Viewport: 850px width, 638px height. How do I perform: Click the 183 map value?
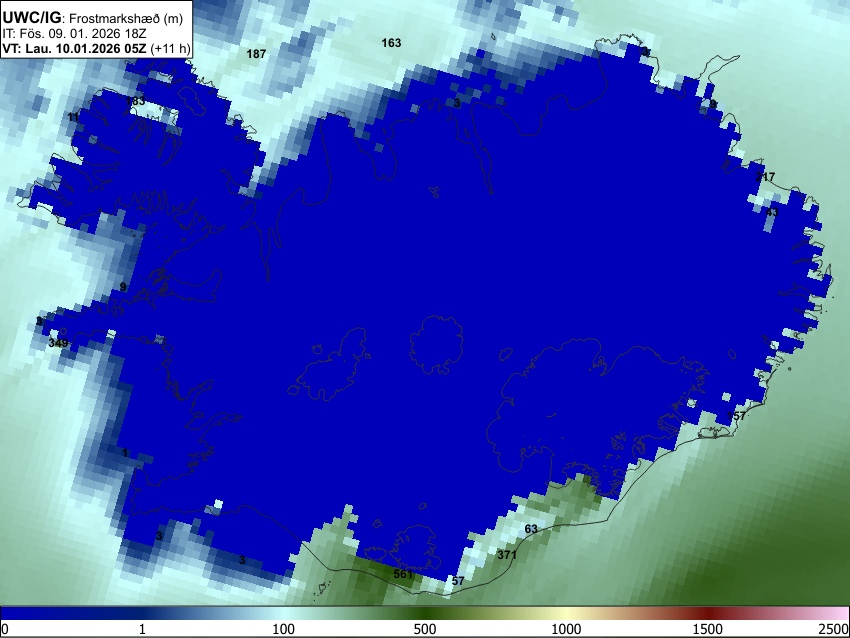[x=135, y=100]
